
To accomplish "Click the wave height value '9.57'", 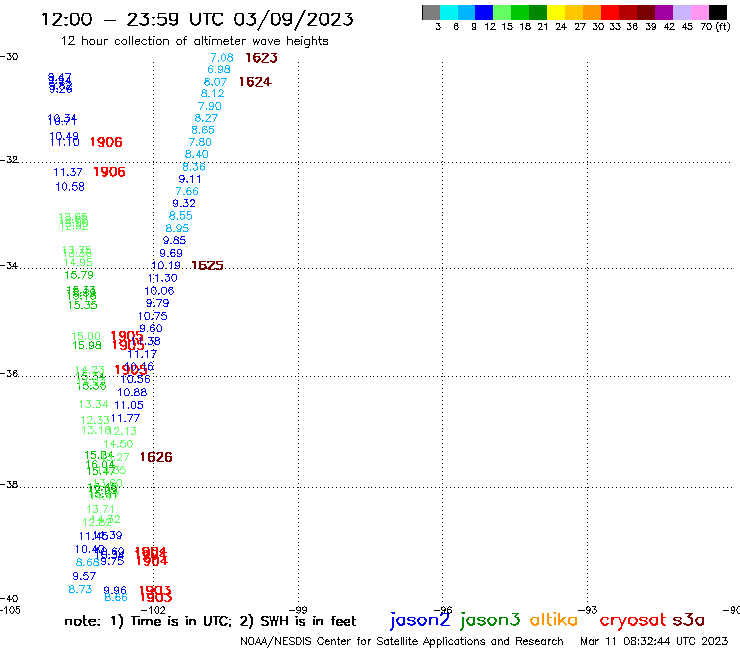I will 84,576.
